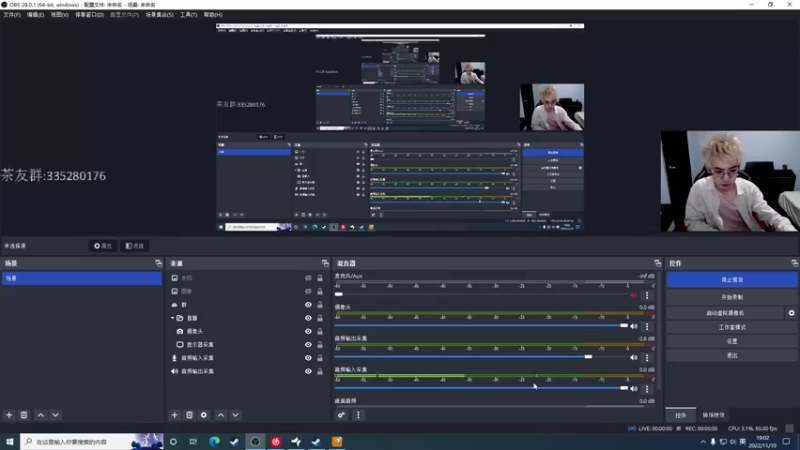
Task: Hide the 音频输入采集 source
Action: [x=308, y=358]
